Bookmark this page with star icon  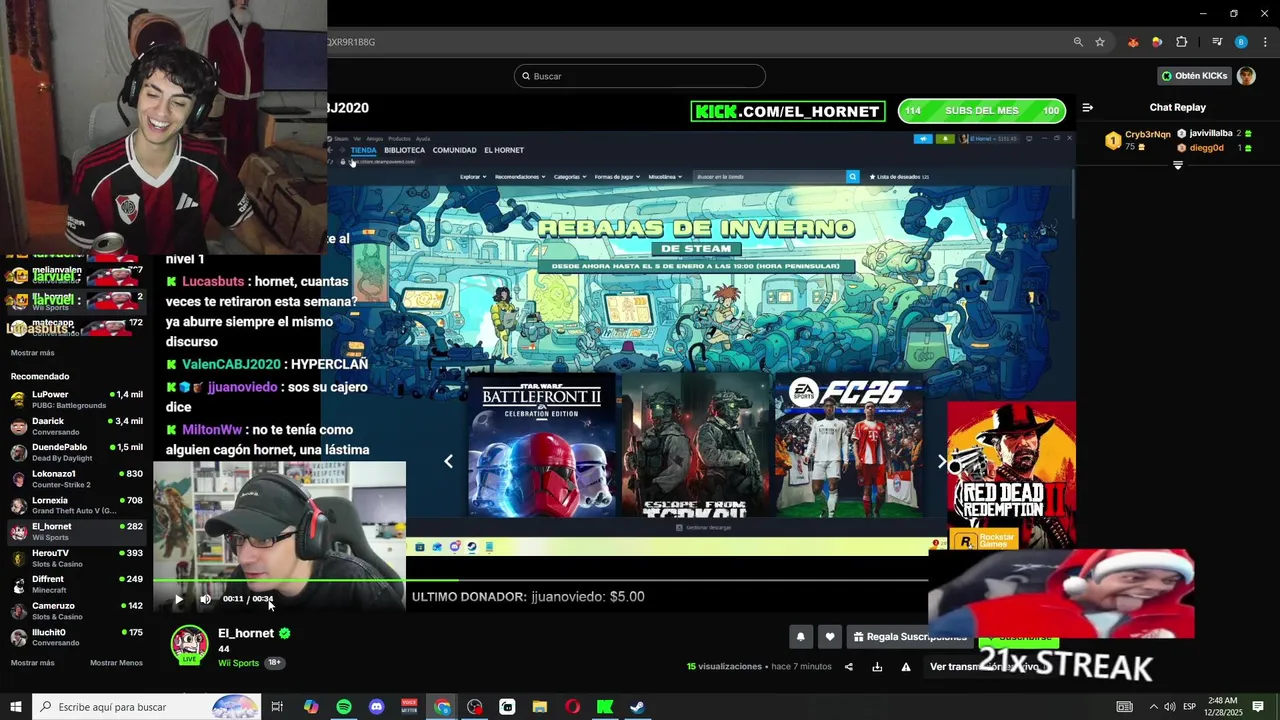(1100, 42)
